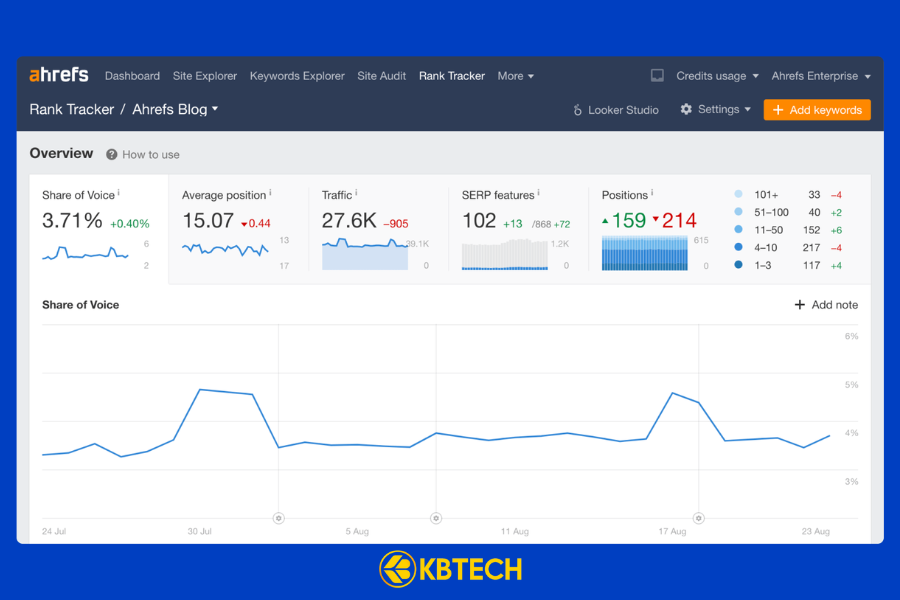Switch to Site Audit

pyautogui.click(x=381, y=75)
